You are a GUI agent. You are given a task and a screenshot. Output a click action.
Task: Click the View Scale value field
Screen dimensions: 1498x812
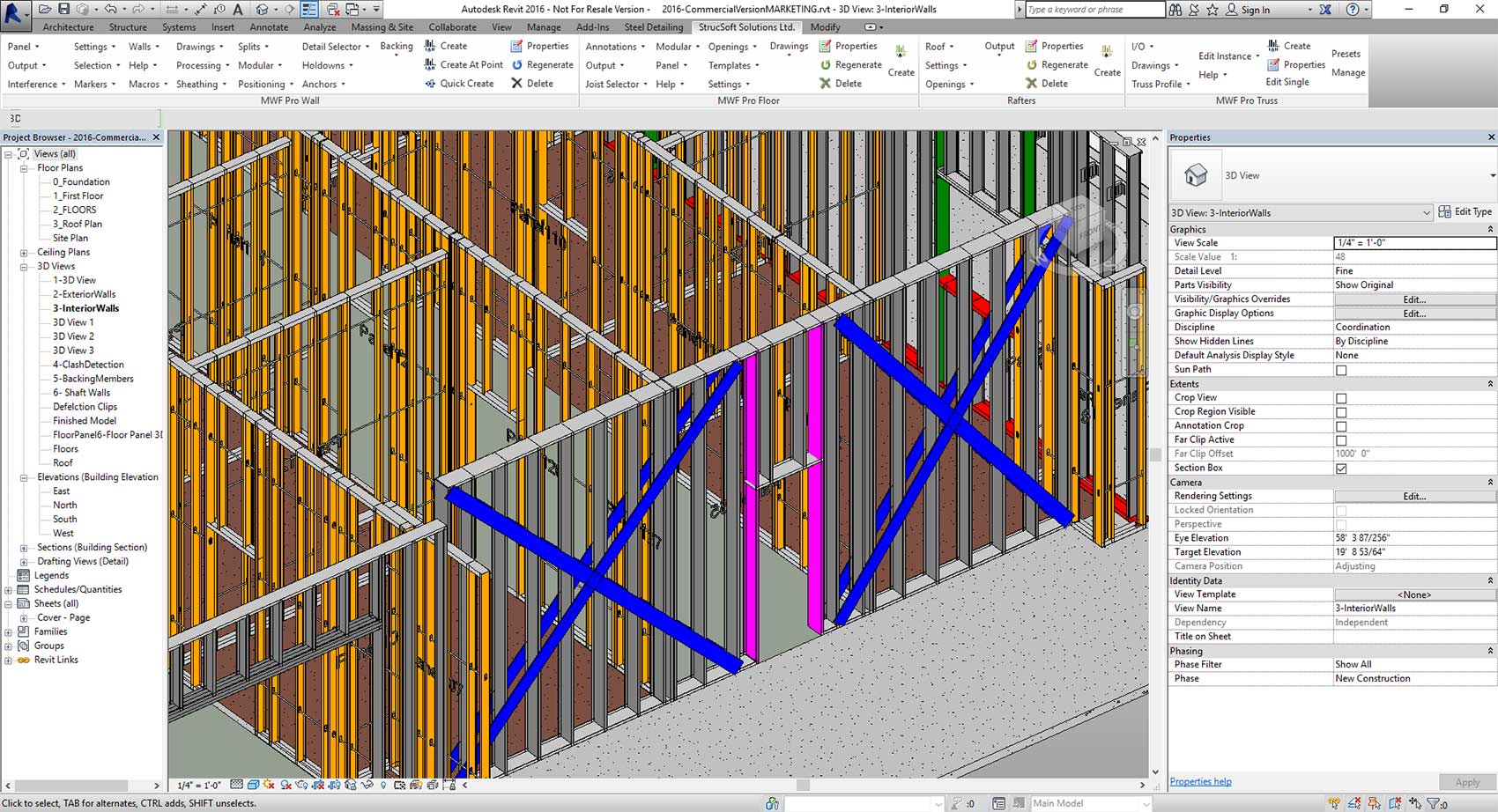coord(1414,243)
